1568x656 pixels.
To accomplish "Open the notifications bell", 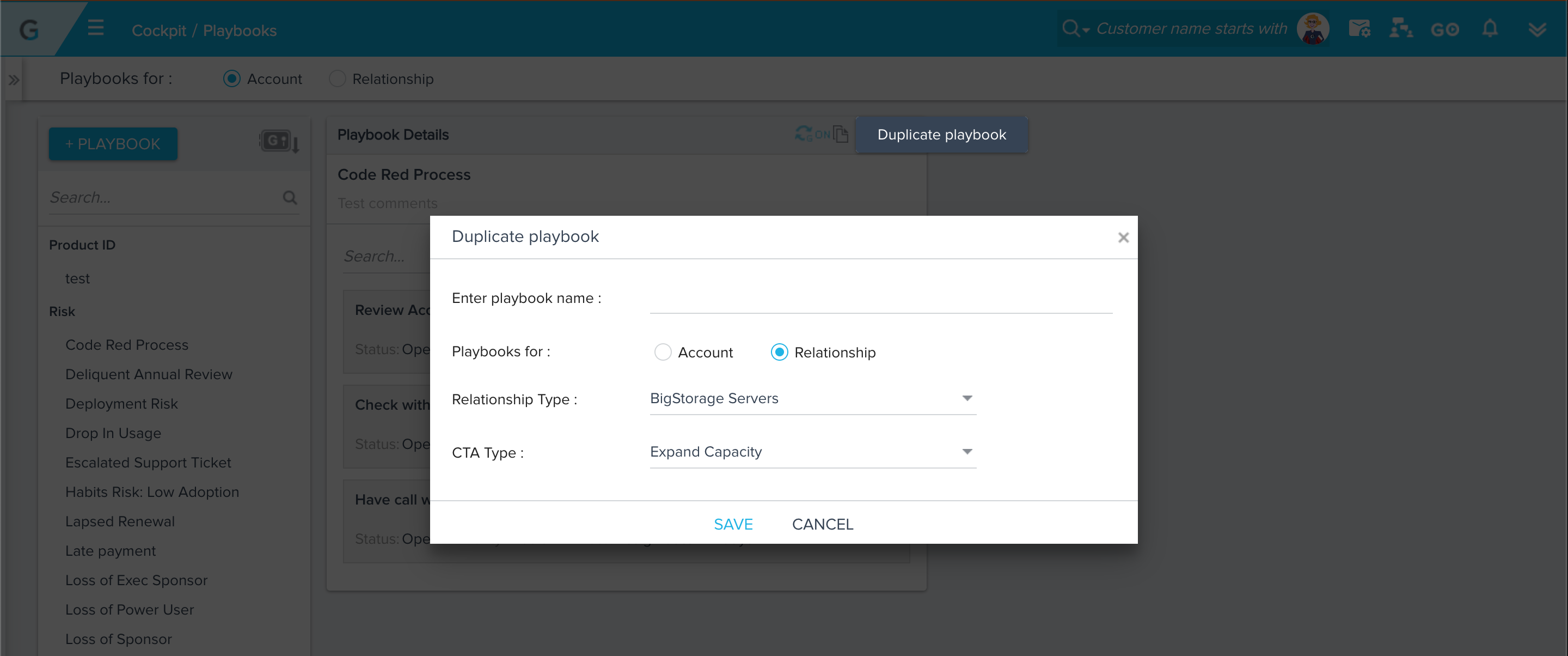I will click(x=1490, y=29).
